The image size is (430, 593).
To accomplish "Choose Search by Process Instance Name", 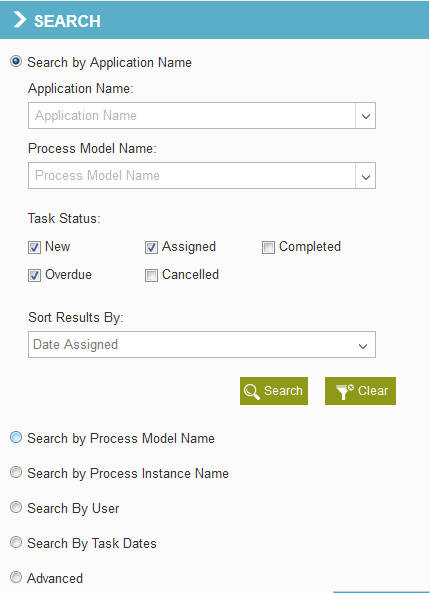I will click(x=16, y=472).
